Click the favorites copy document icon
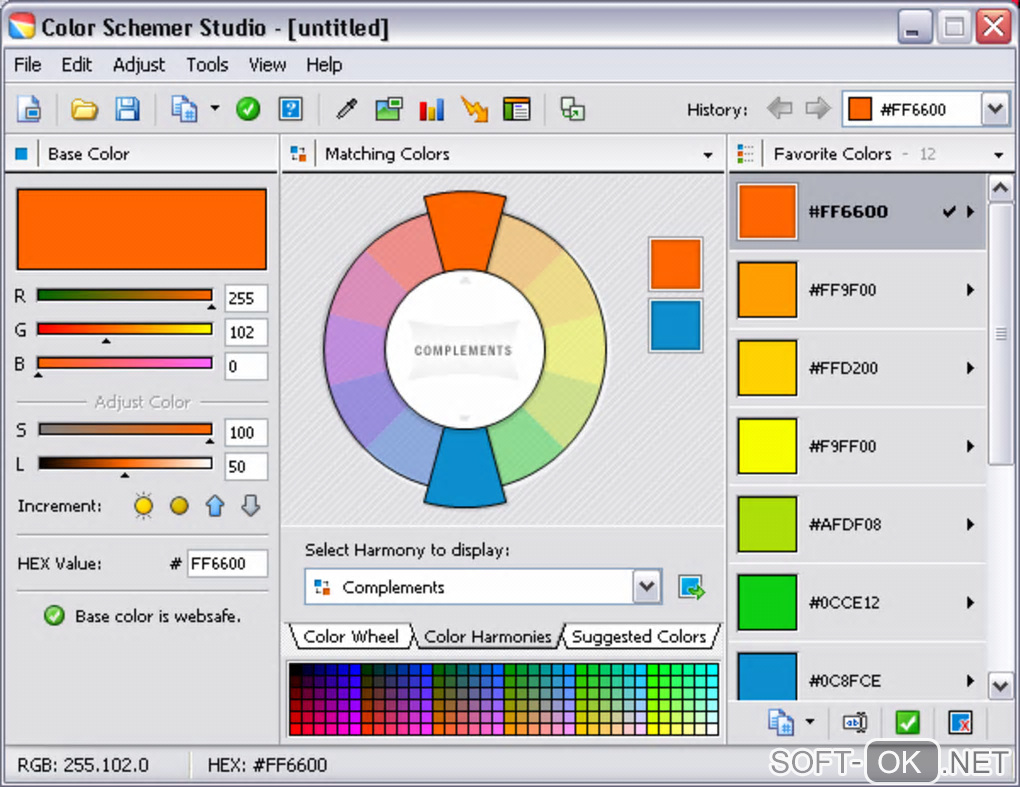Screen dimensions: 1020x787 click(x=781, y=722)
